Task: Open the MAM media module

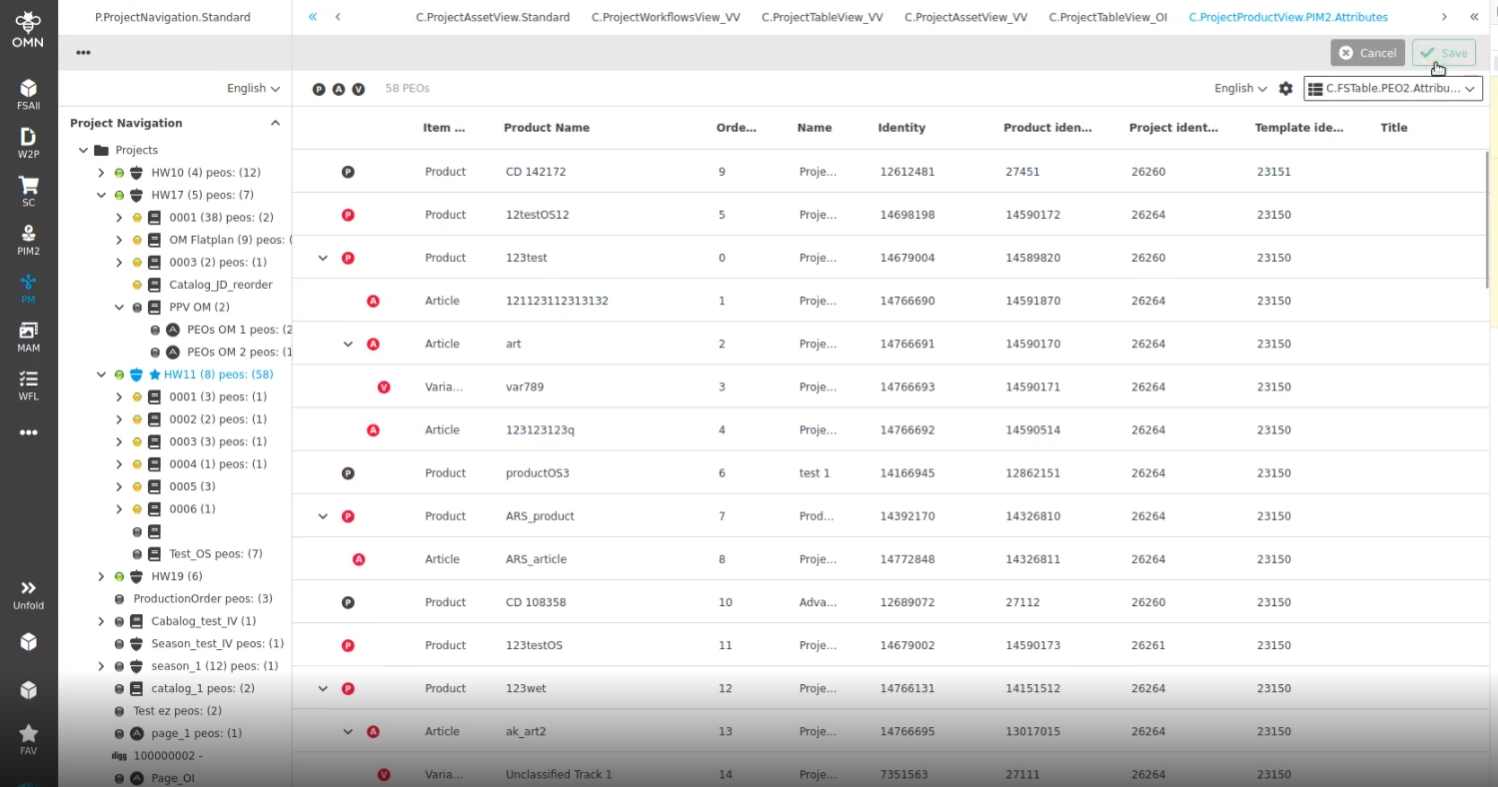Action: click(x=28, y=335)
